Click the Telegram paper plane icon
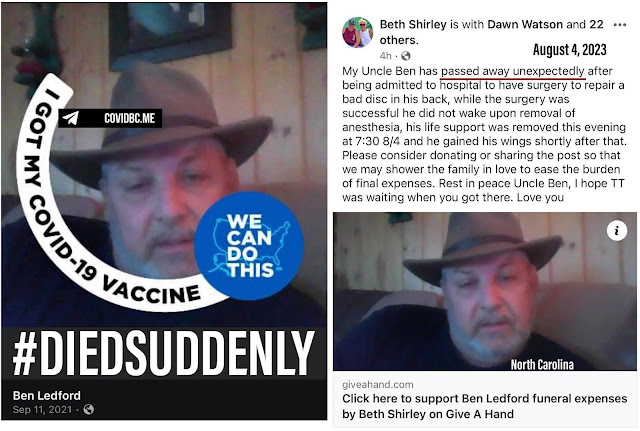The image size is (640, 431). point(70,118)
